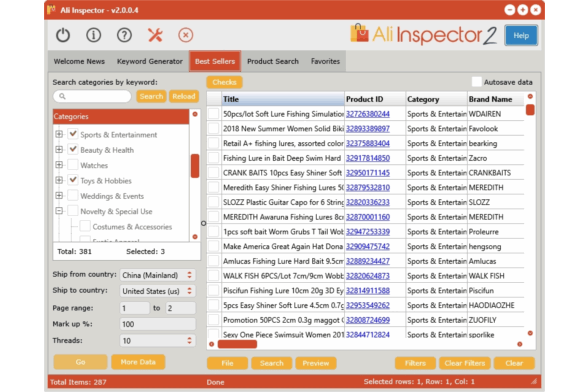Open Ship from country dropdown
Screen dimensions: 588x392
[158, 275]
